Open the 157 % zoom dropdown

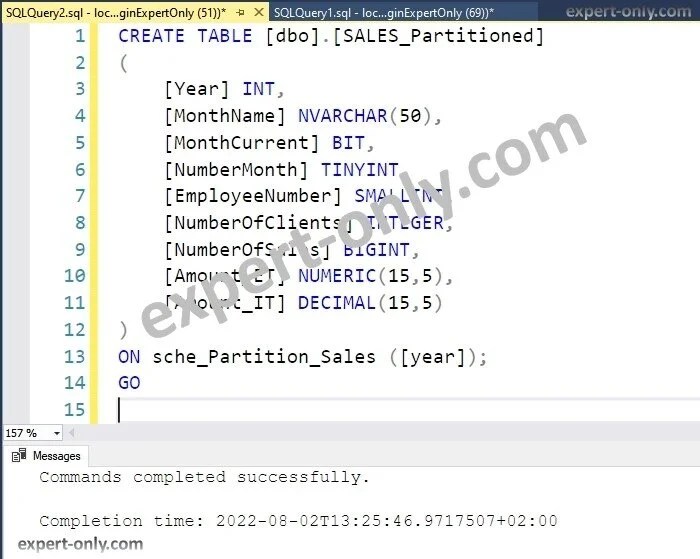(57, 433)
